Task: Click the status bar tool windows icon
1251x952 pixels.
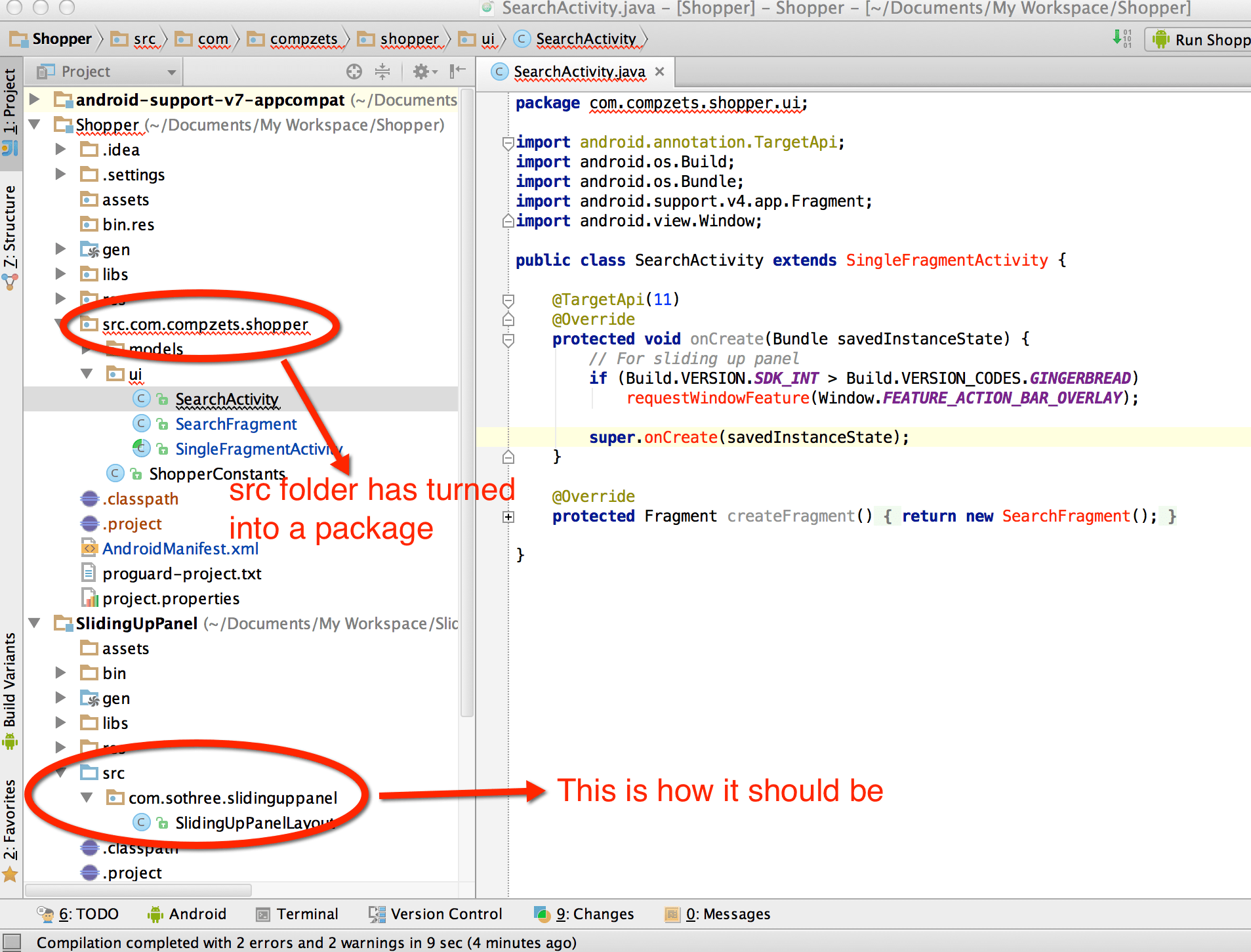Action: coord(12,942)
